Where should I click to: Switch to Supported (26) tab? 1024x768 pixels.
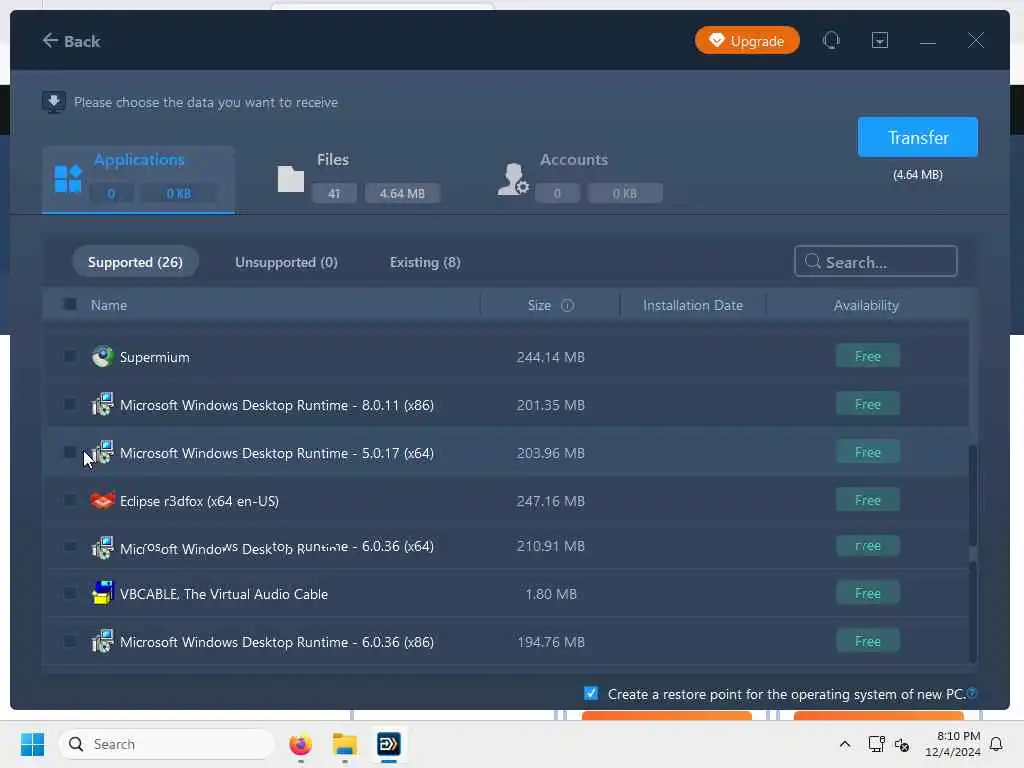click(x=135, y=262)
